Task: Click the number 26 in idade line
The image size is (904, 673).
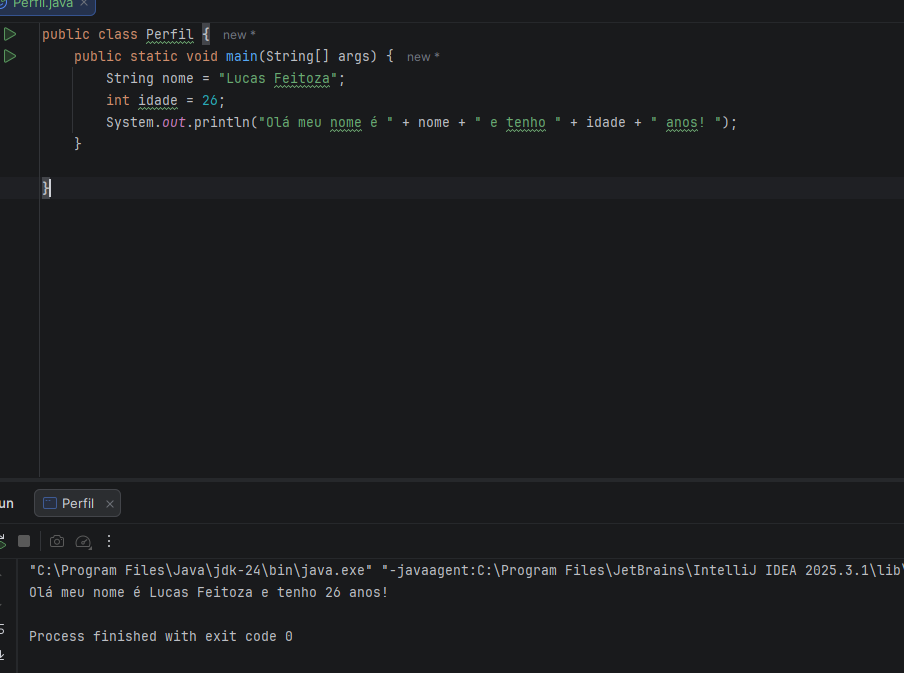Action: click(210, 101)
